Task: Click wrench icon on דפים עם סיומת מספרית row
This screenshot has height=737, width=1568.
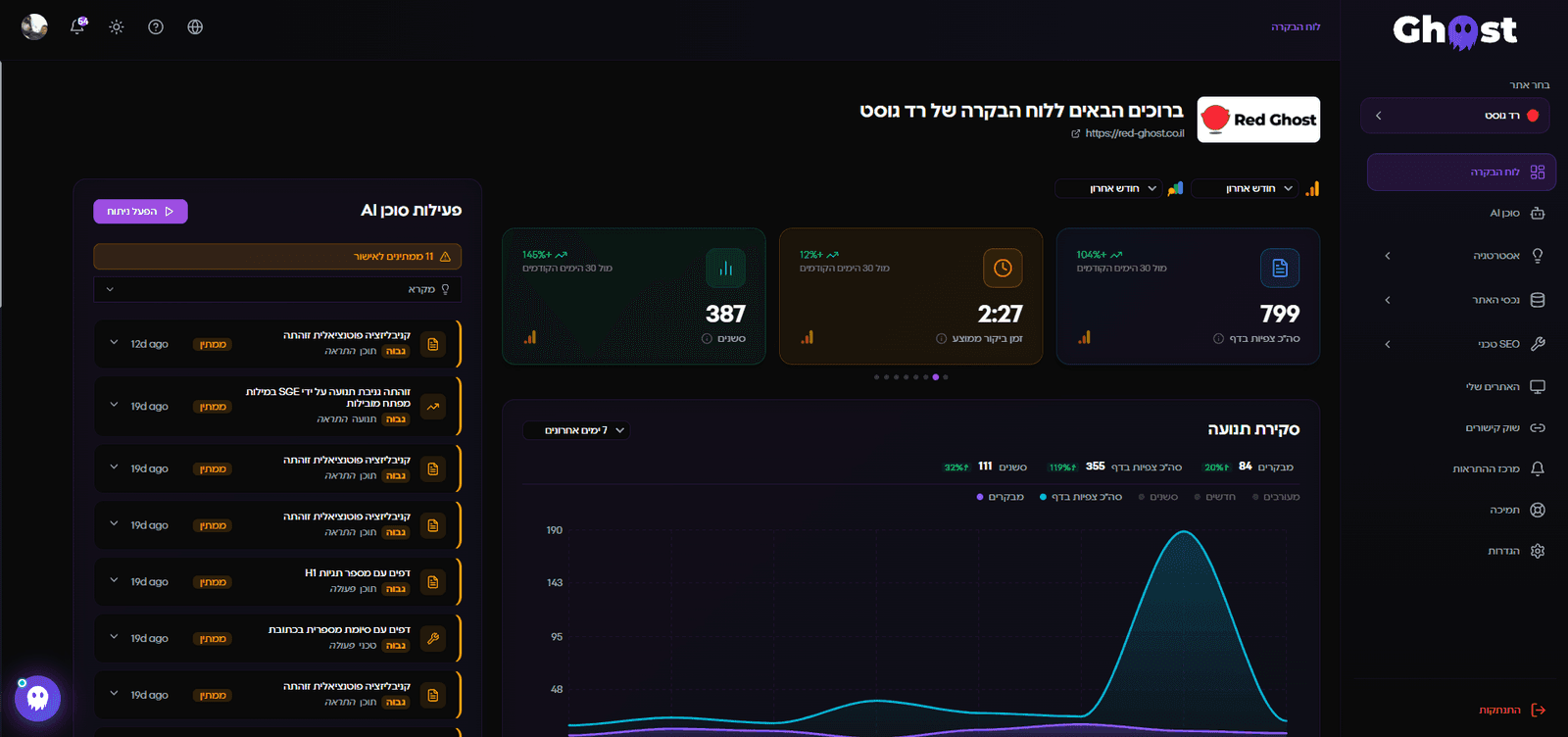Action: pos(433,639)
